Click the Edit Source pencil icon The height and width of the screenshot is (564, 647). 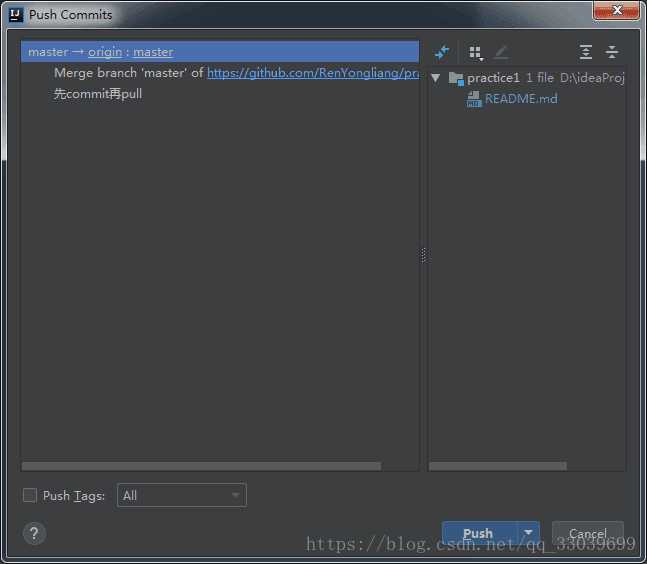[502, 52]
